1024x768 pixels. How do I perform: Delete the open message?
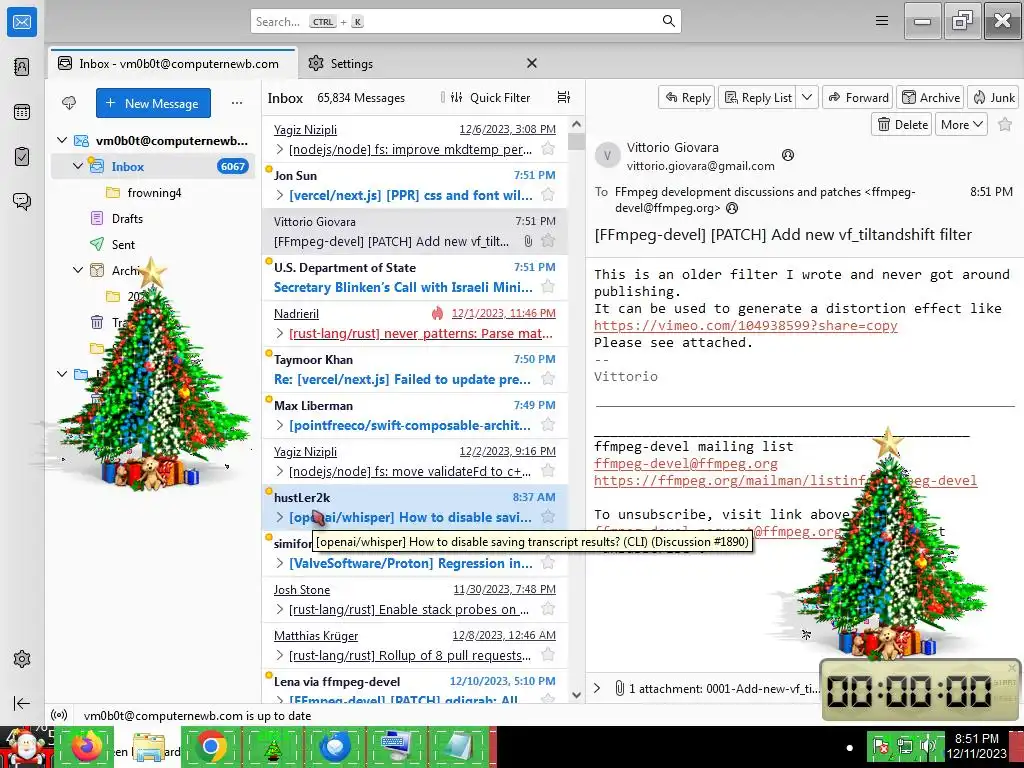(x=902, y=124)
